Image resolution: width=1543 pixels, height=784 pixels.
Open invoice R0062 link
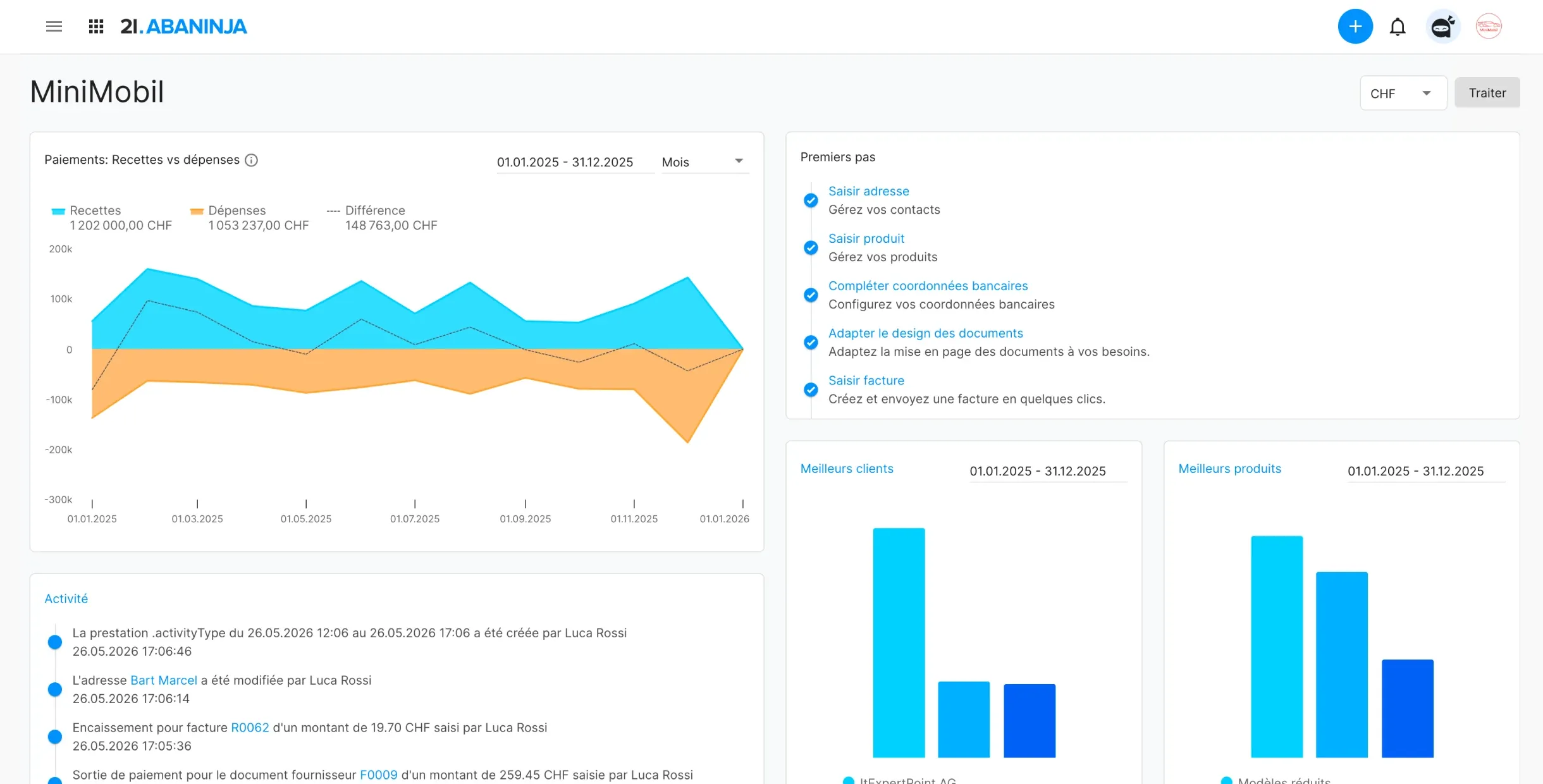(x=250, y=728)
